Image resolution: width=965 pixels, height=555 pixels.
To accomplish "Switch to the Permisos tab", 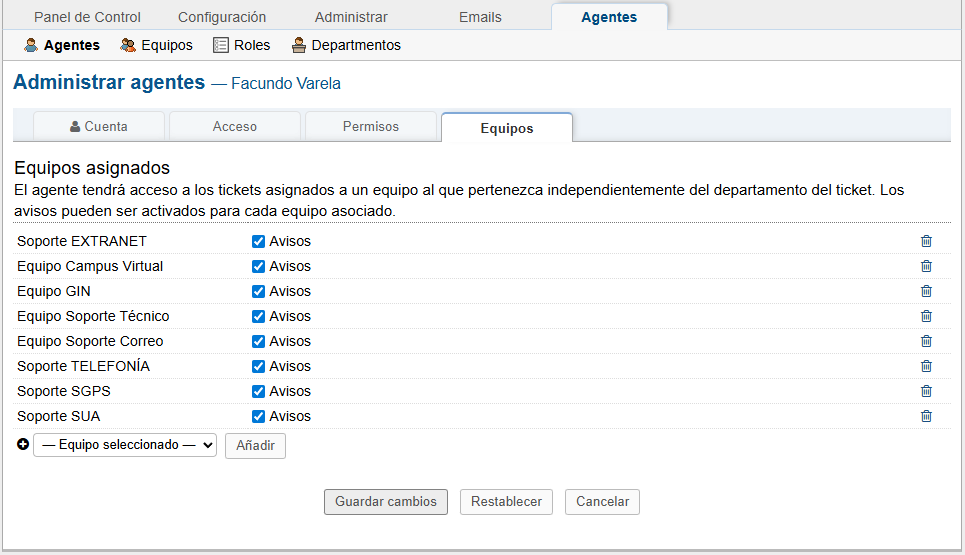I will point(370,127).
